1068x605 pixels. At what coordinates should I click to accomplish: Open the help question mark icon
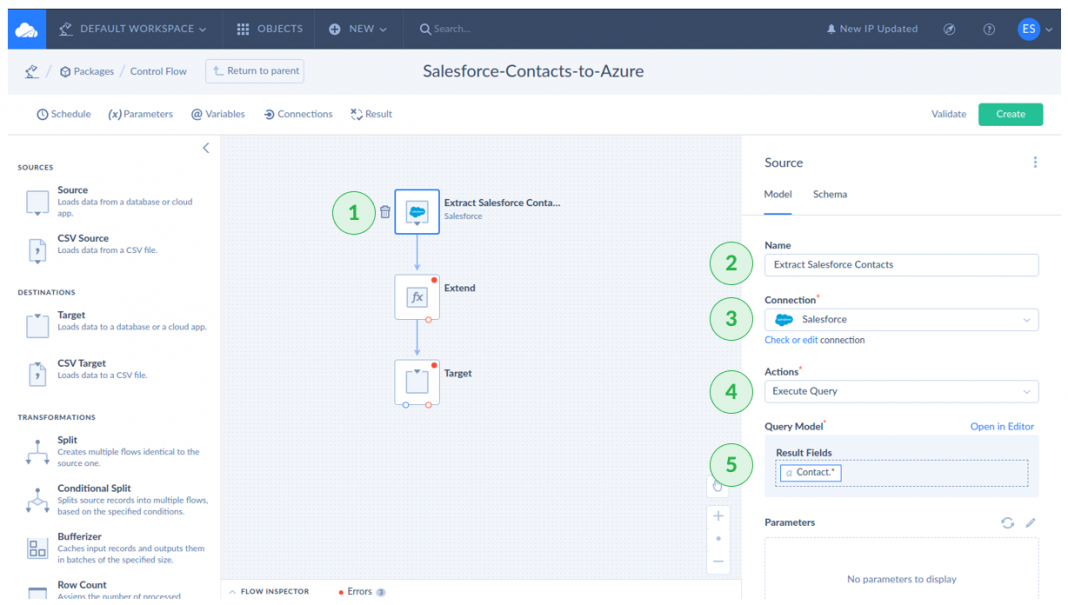click(989, 29)
